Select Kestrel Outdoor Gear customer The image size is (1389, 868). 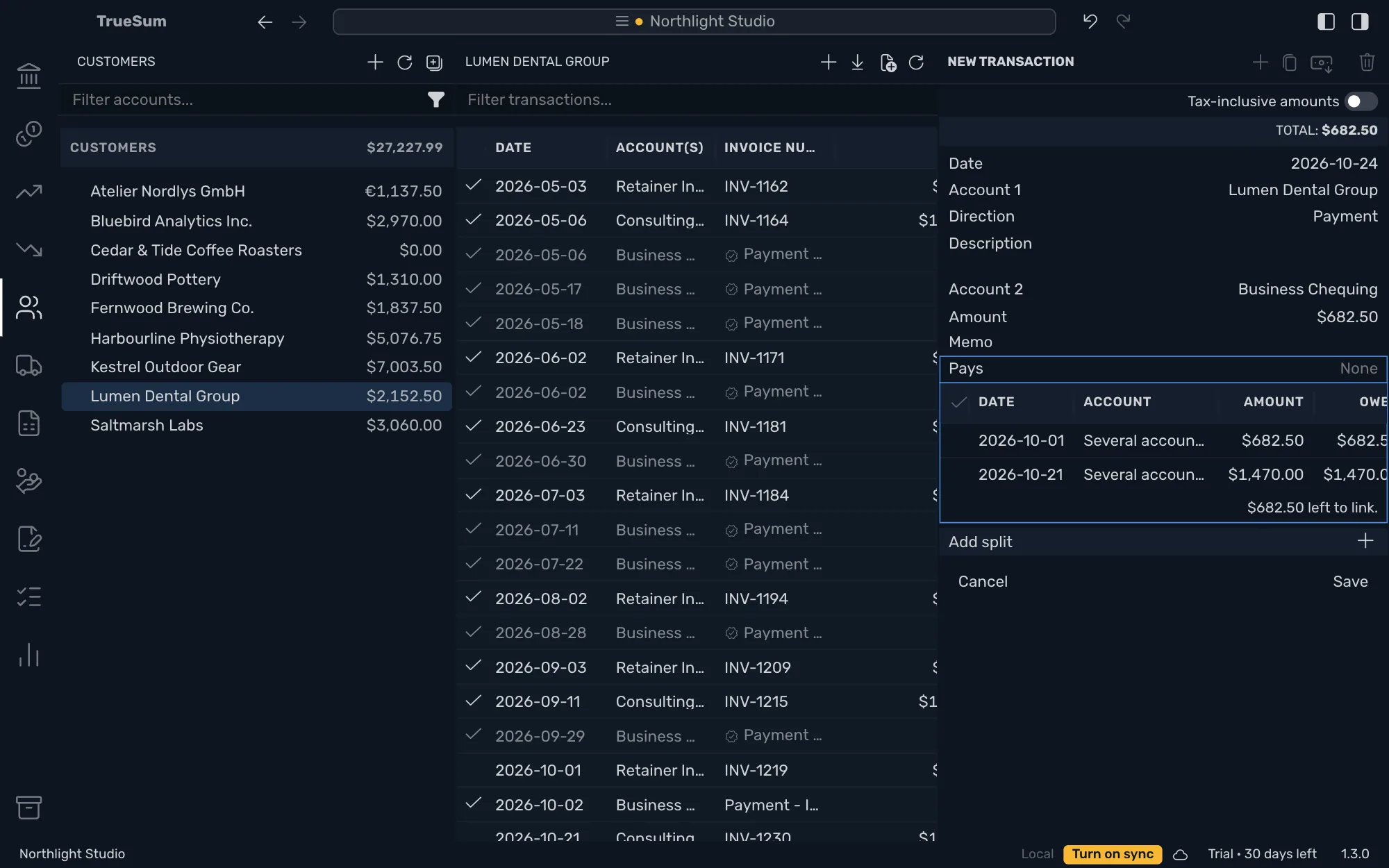[x=257, y=367]
